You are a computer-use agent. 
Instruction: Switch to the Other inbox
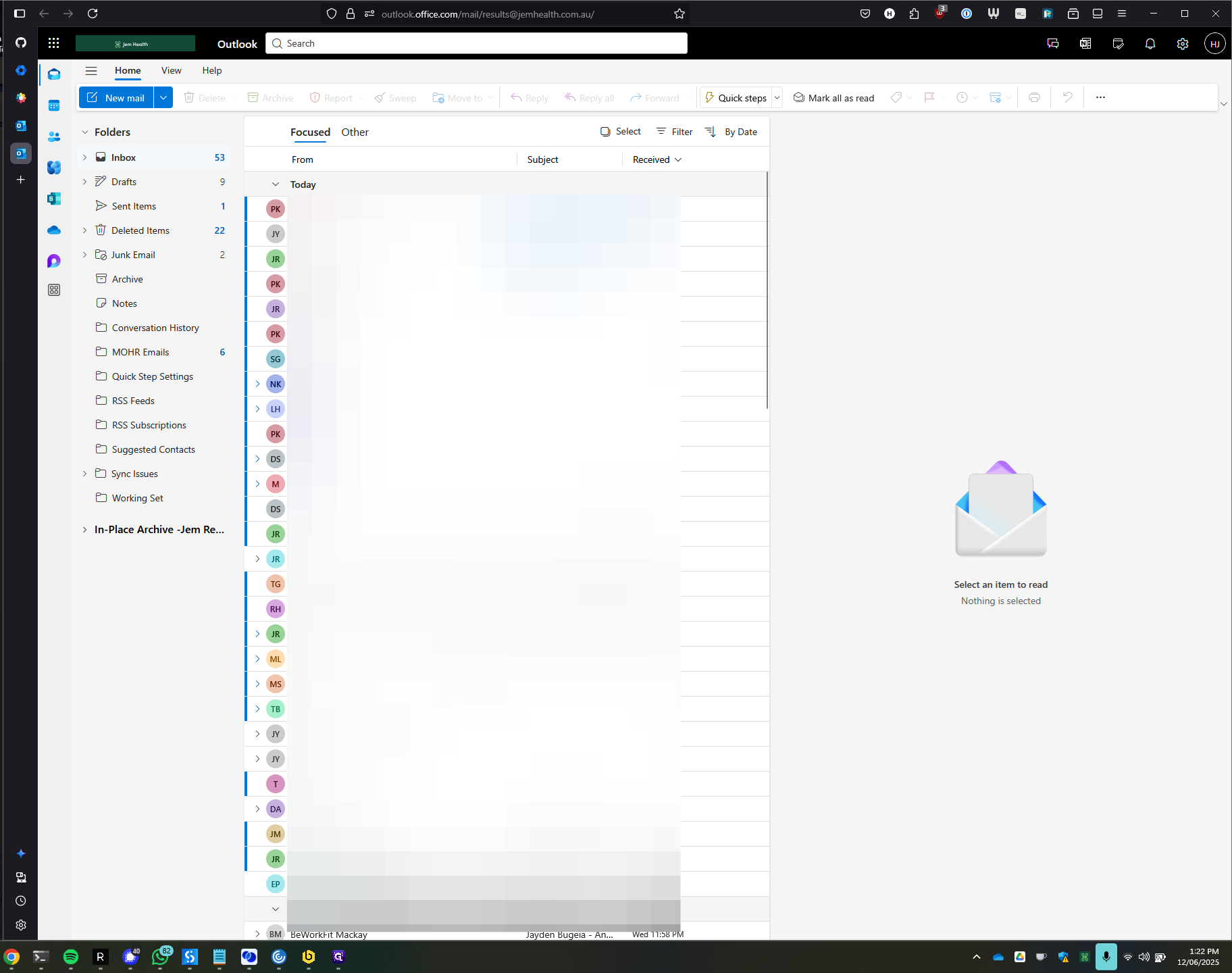point(355,132)
